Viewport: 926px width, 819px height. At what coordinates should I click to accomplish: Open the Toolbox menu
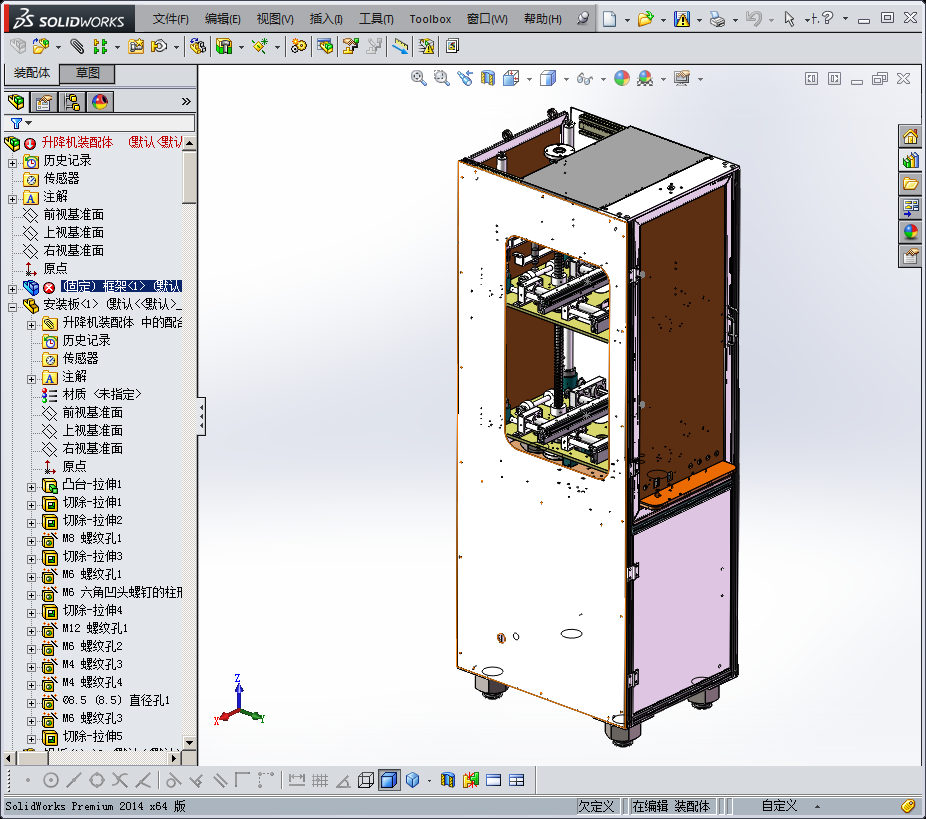pos(430,19)
